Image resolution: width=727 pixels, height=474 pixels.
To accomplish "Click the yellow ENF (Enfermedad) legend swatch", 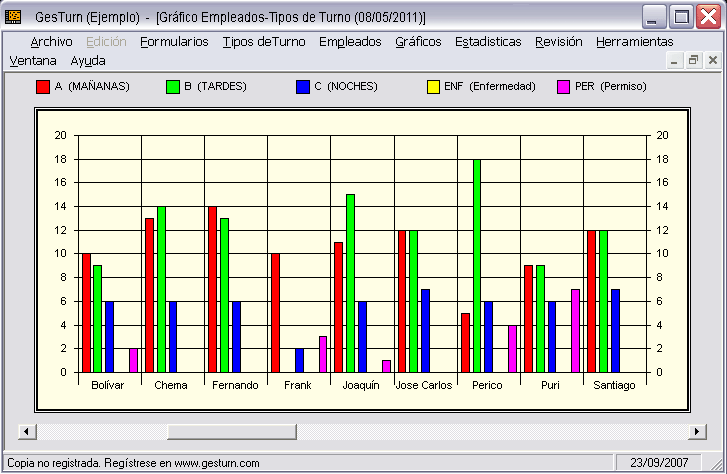I will (434, 86).
